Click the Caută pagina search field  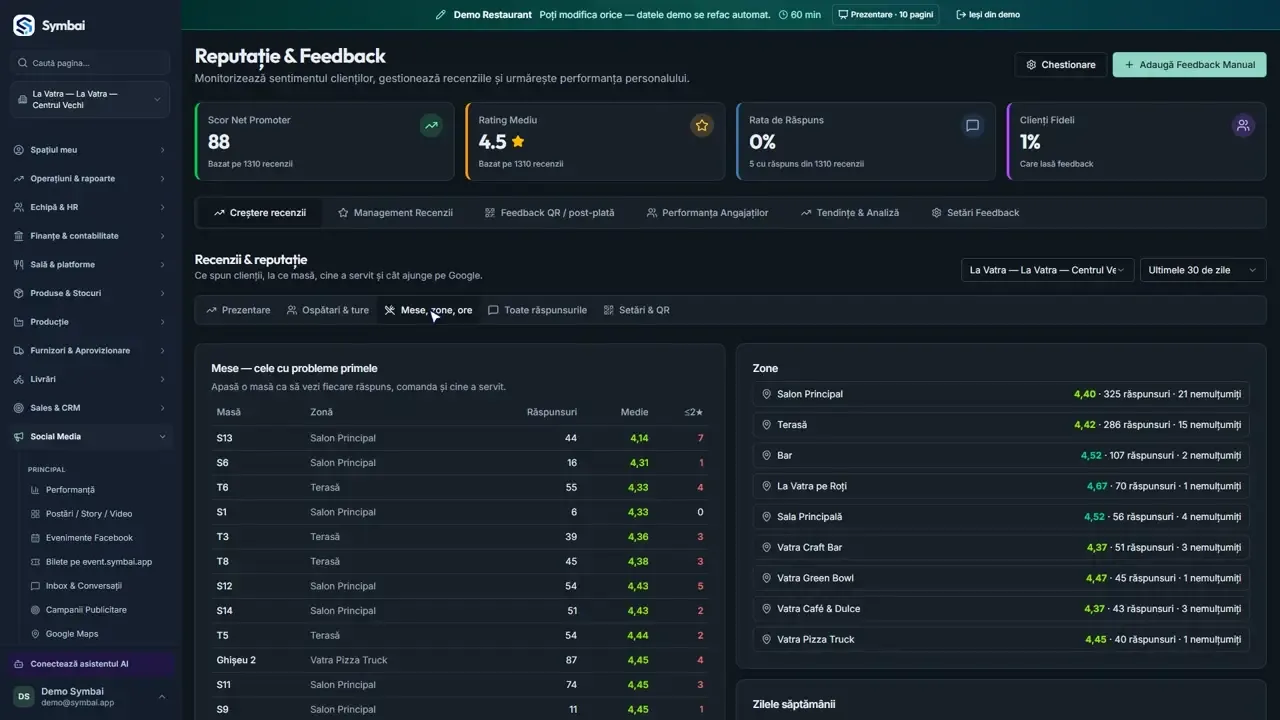tap(90, 63)
